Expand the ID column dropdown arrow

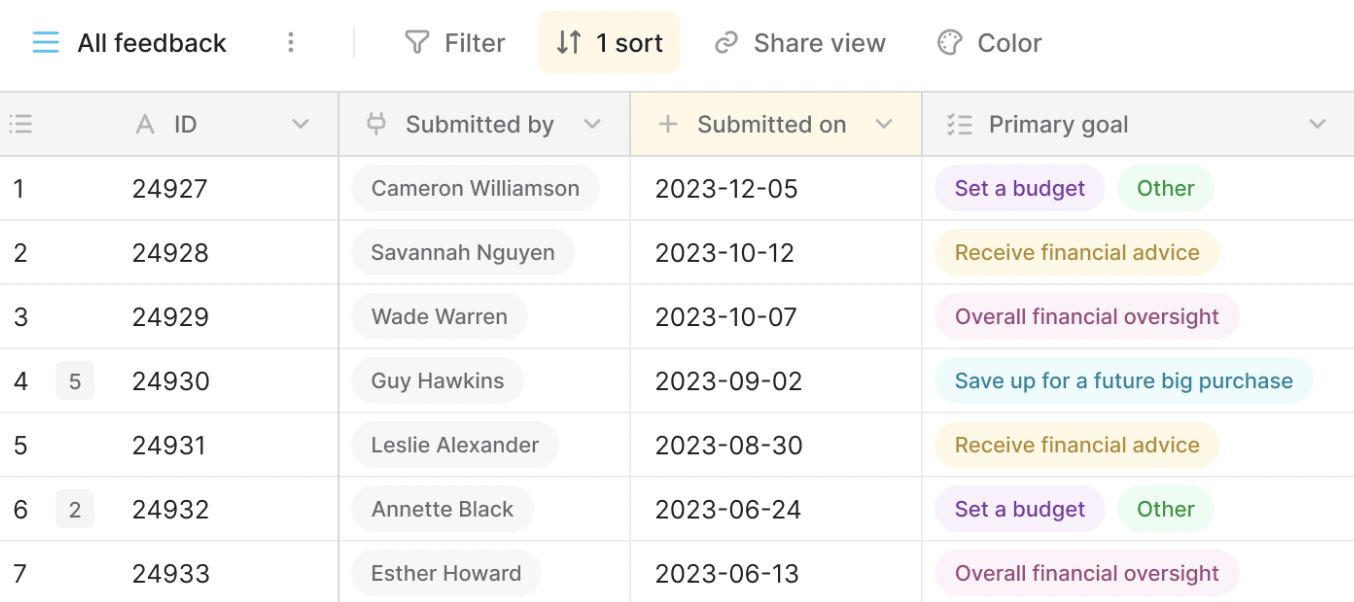coord(300,124)
